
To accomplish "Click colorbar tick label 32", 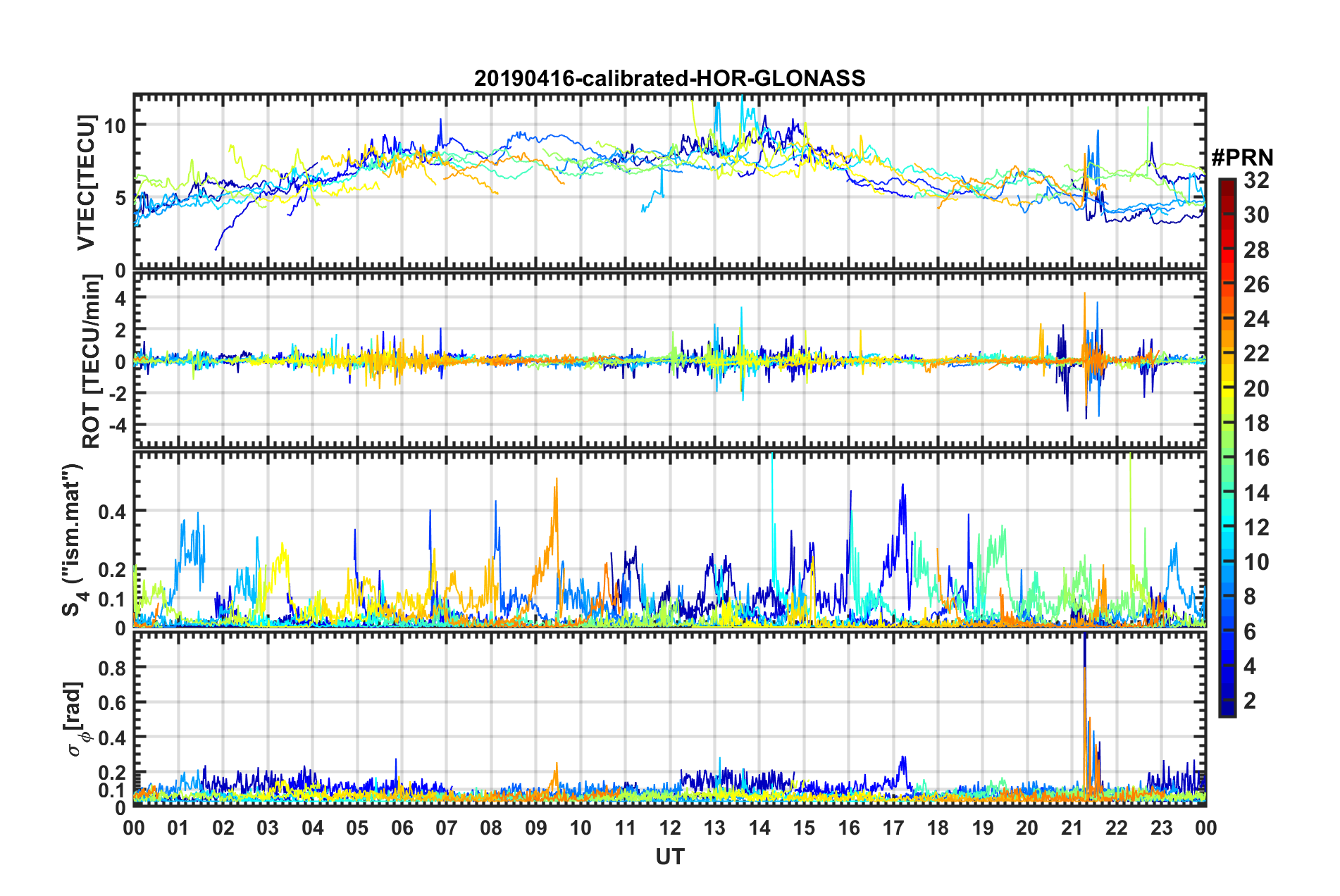I will [x=1255, y=180].
